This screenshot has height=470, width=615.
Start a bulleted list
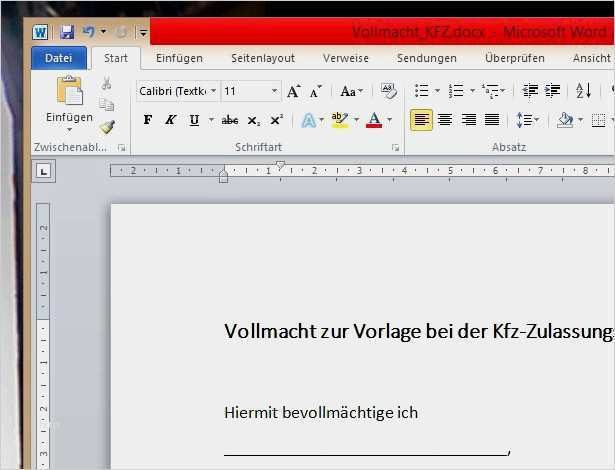click(x=422, y=91)
